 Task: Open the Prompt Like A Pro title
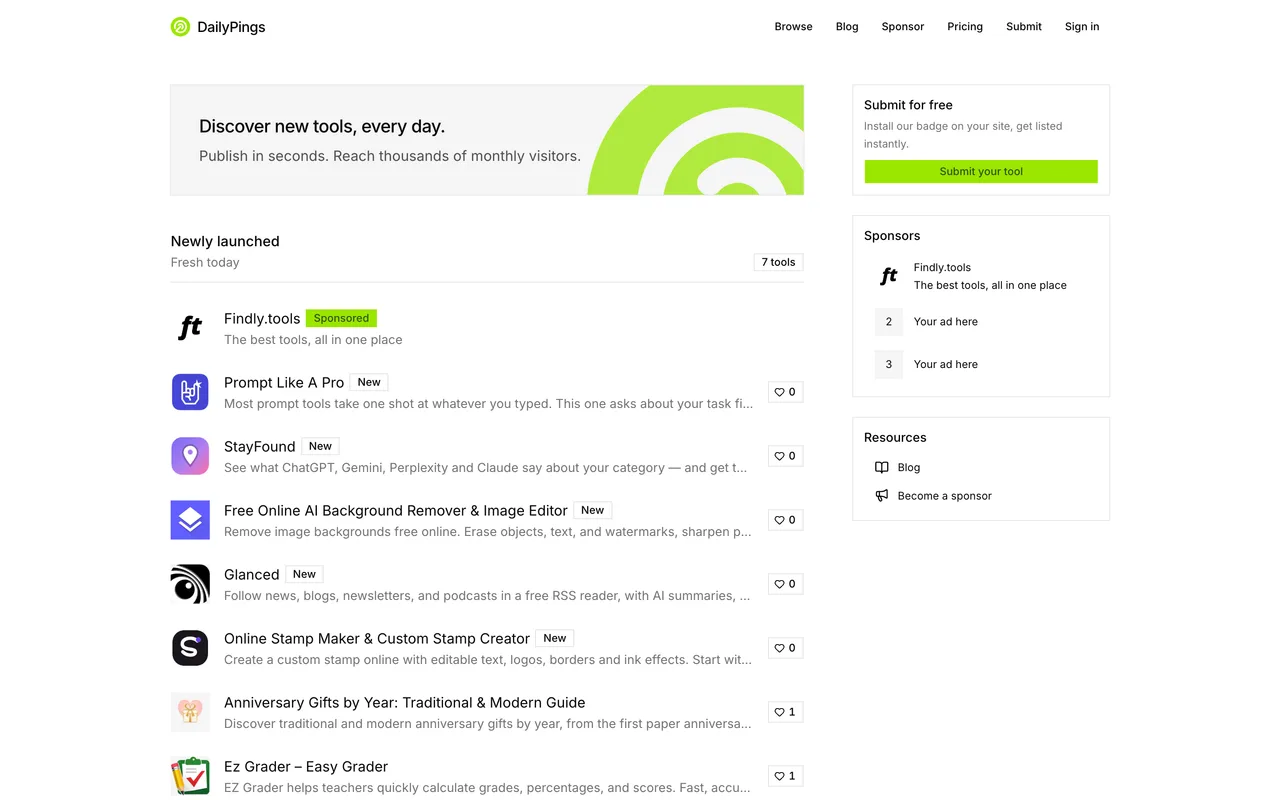click(284, 382)
